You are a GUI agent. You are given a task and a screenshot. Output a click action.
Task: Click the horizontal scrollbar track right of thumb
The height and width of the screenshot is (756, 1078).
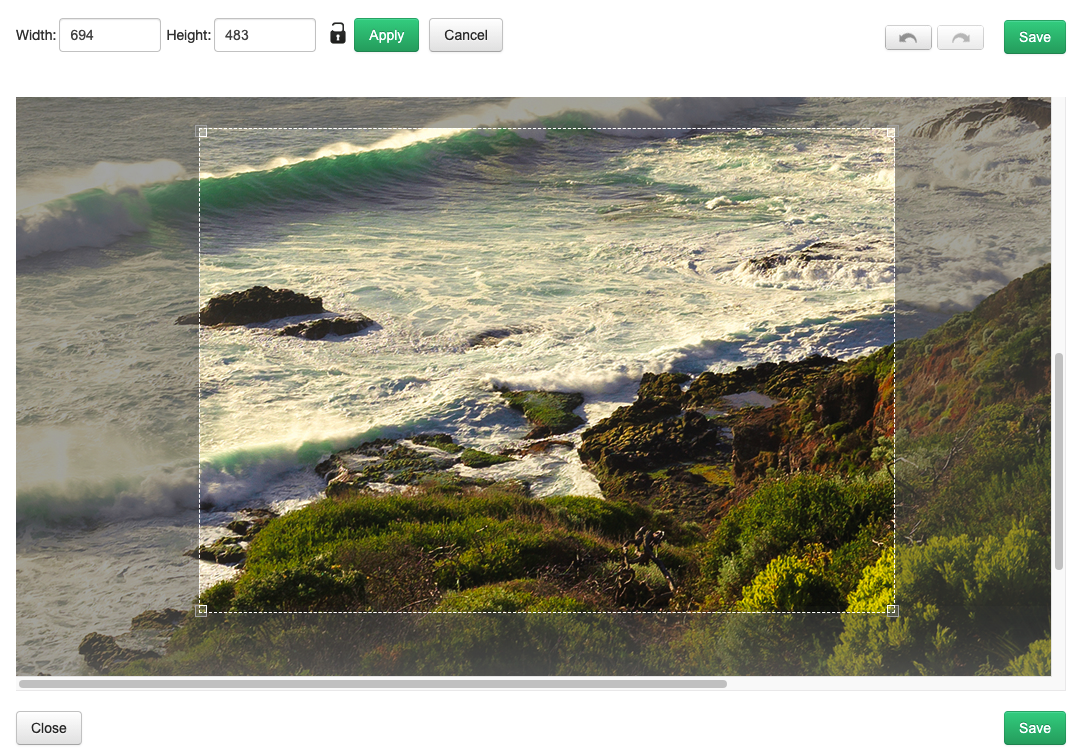(x=890, y=684)
